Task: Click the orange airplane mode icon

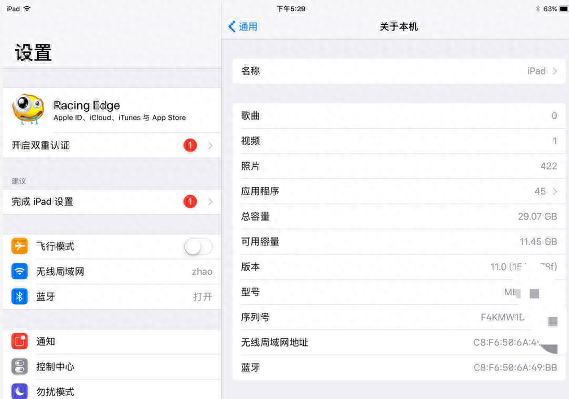Action: point(19,246)
